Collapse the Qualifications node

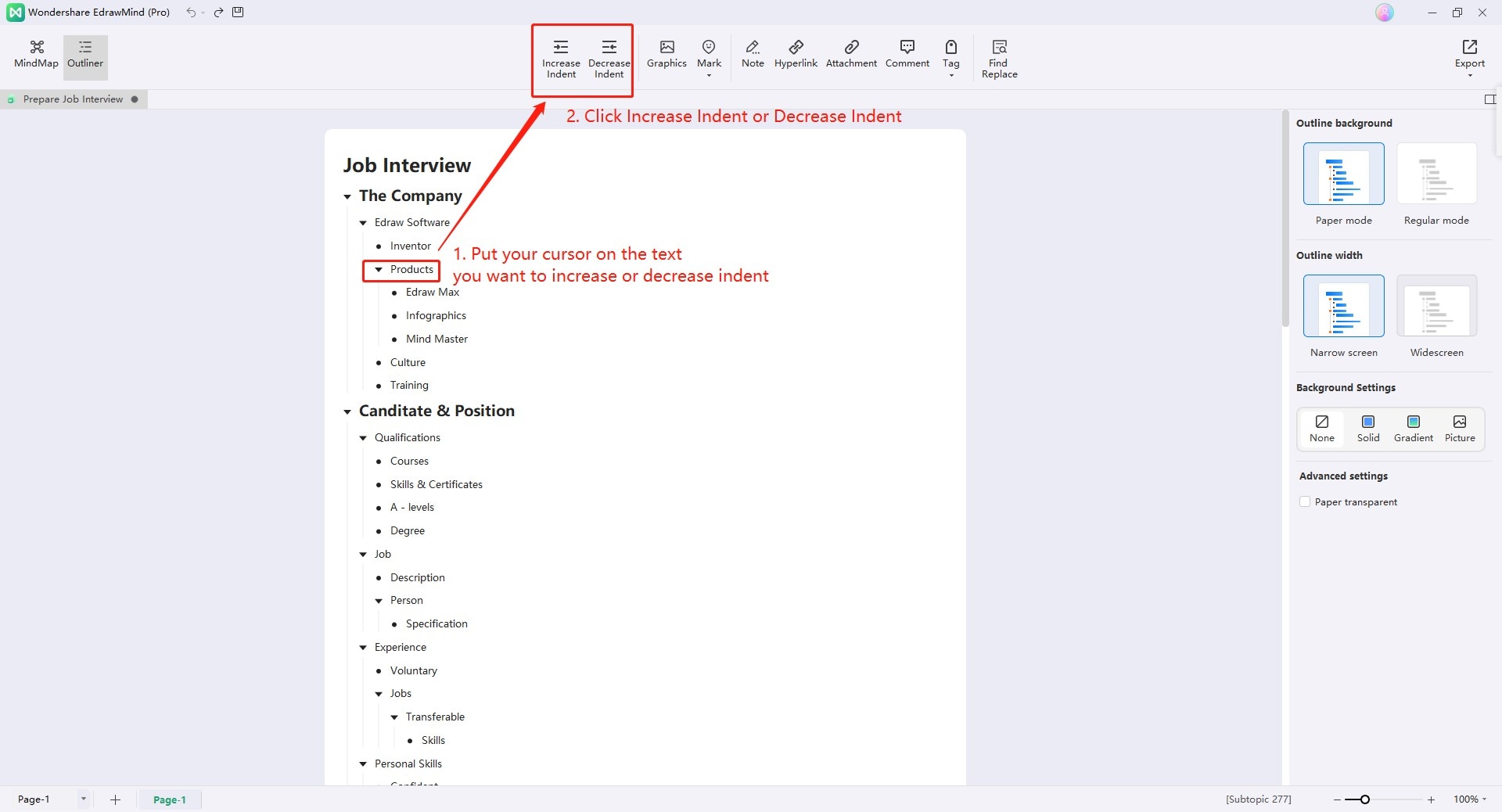tap(363, 438)
